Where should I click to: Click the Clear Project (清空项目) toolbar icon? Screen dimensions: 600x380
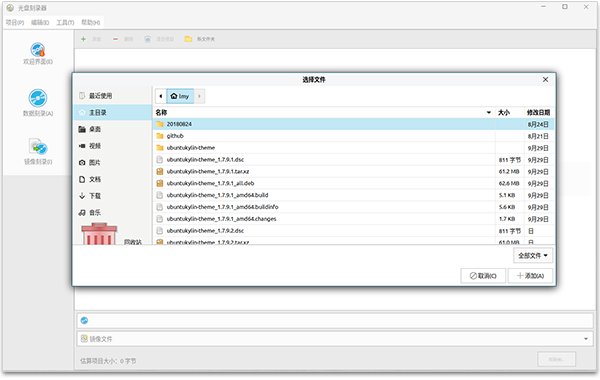tap(147, 39)
